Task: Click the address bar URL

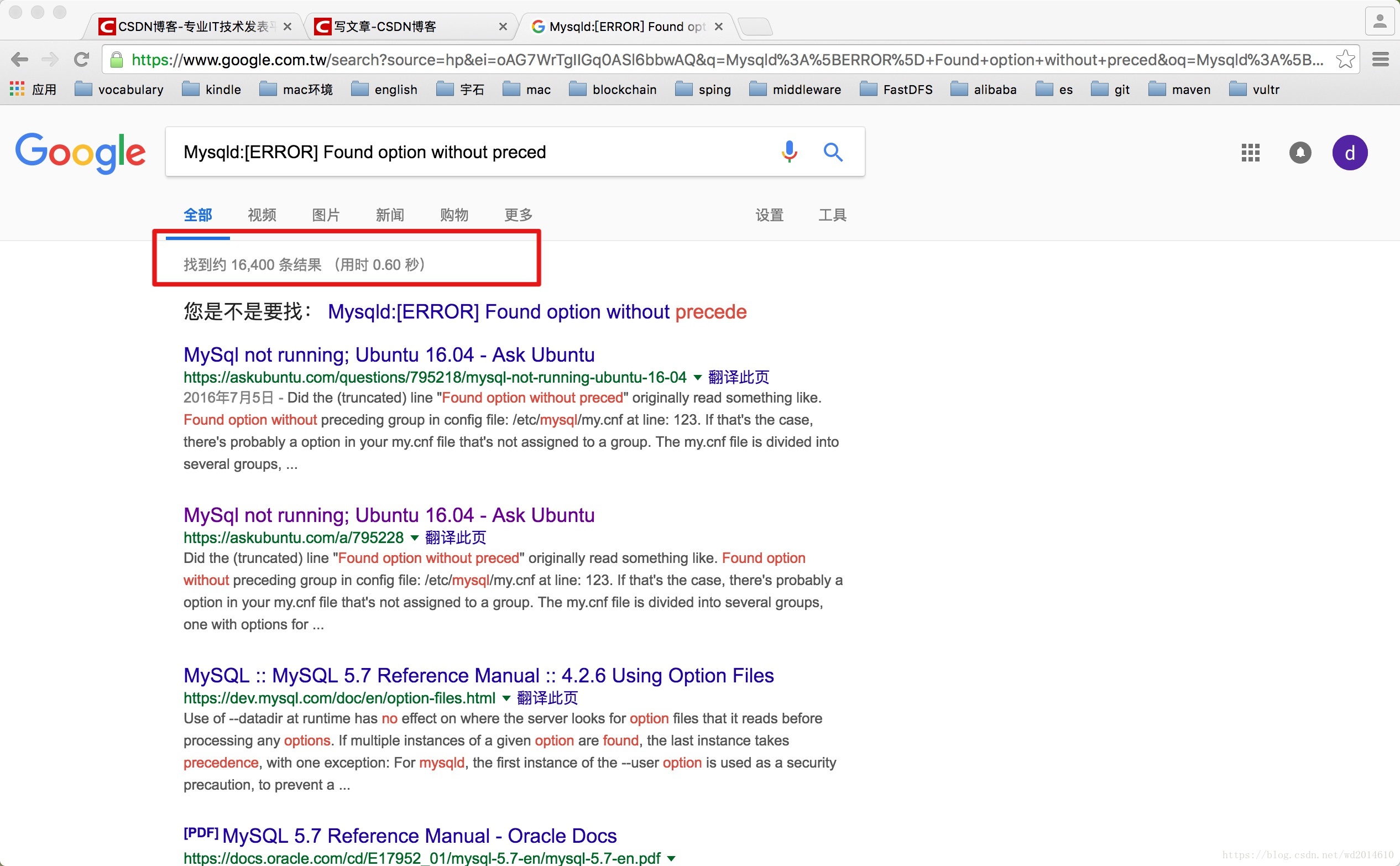Action: coord(727,60)
